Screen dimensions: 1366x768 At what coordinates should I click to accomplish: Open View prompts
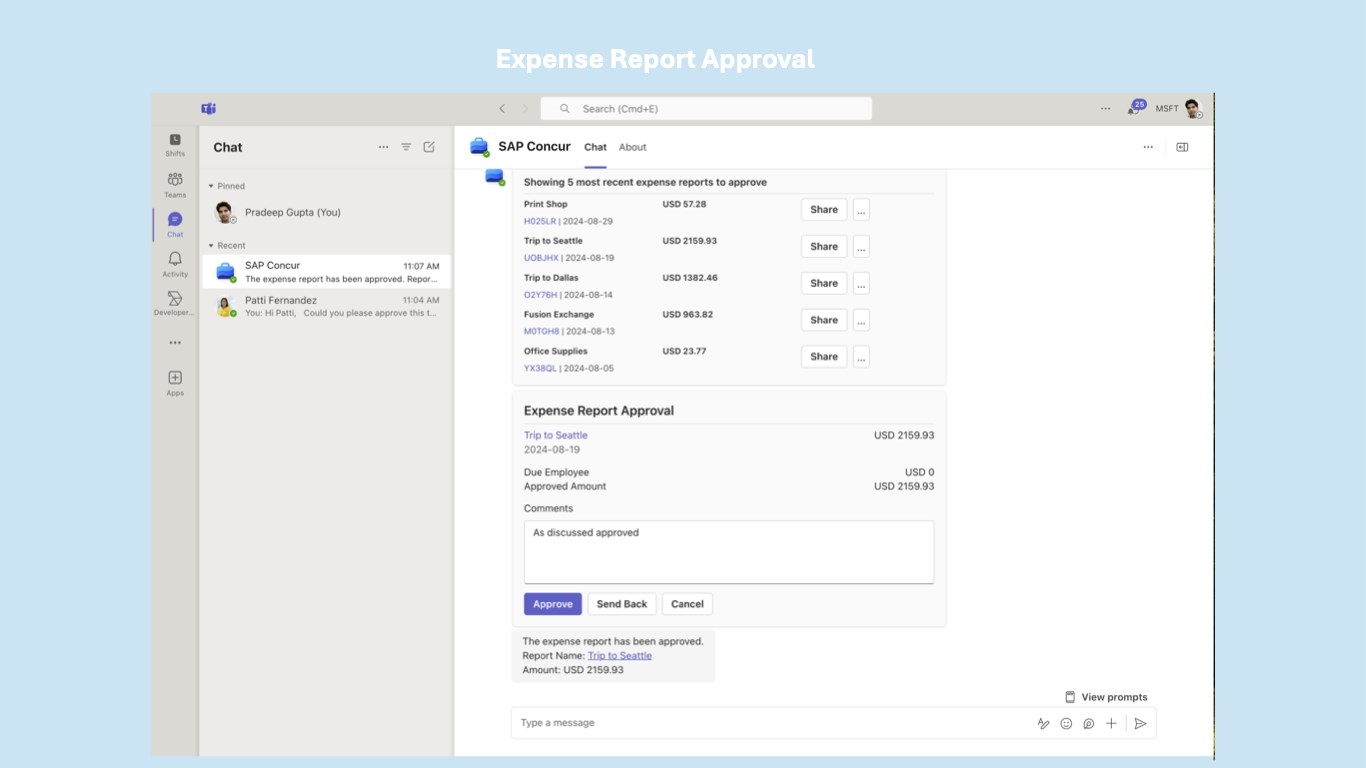click(1106, 697)
